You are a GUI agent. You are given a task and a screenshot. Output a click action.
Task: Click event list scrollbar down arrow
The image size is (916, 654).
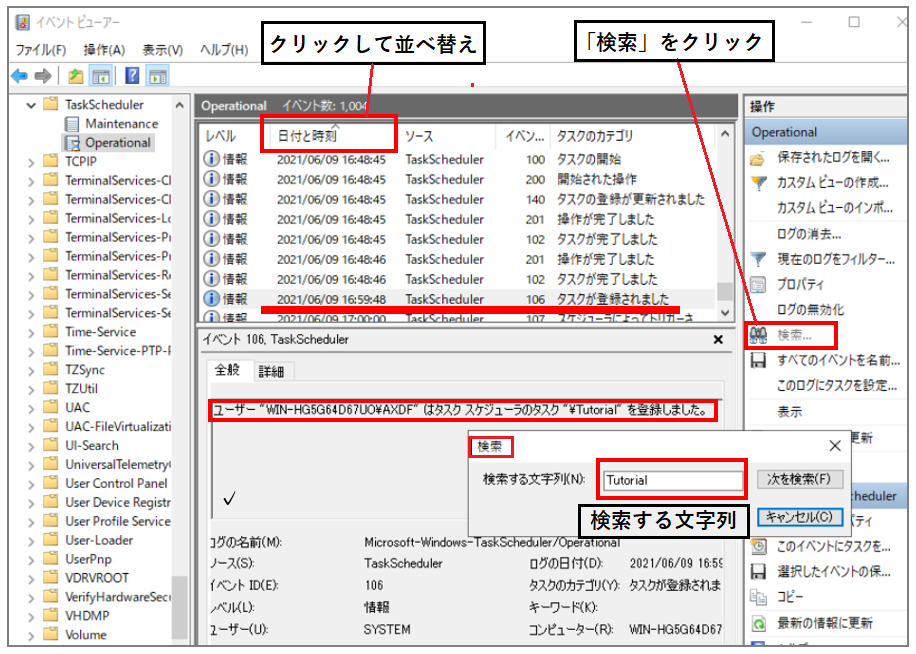point(725,313)
